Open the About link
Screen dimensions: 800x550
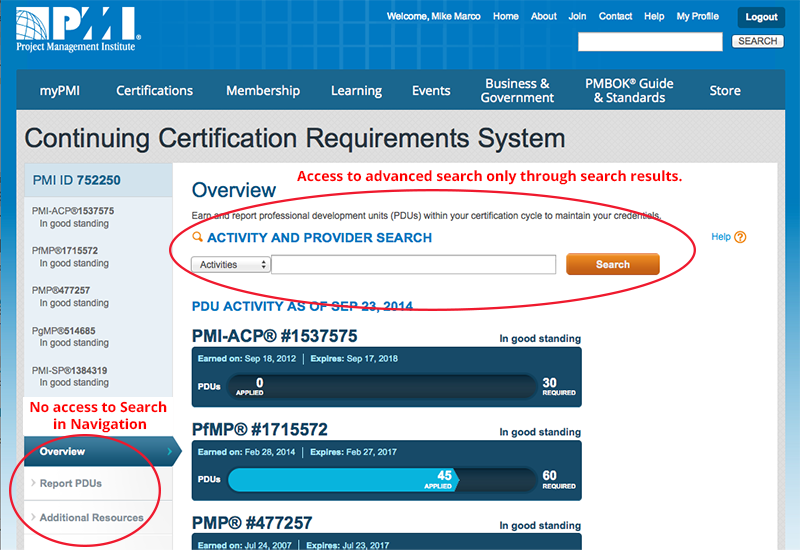point(543,16)
